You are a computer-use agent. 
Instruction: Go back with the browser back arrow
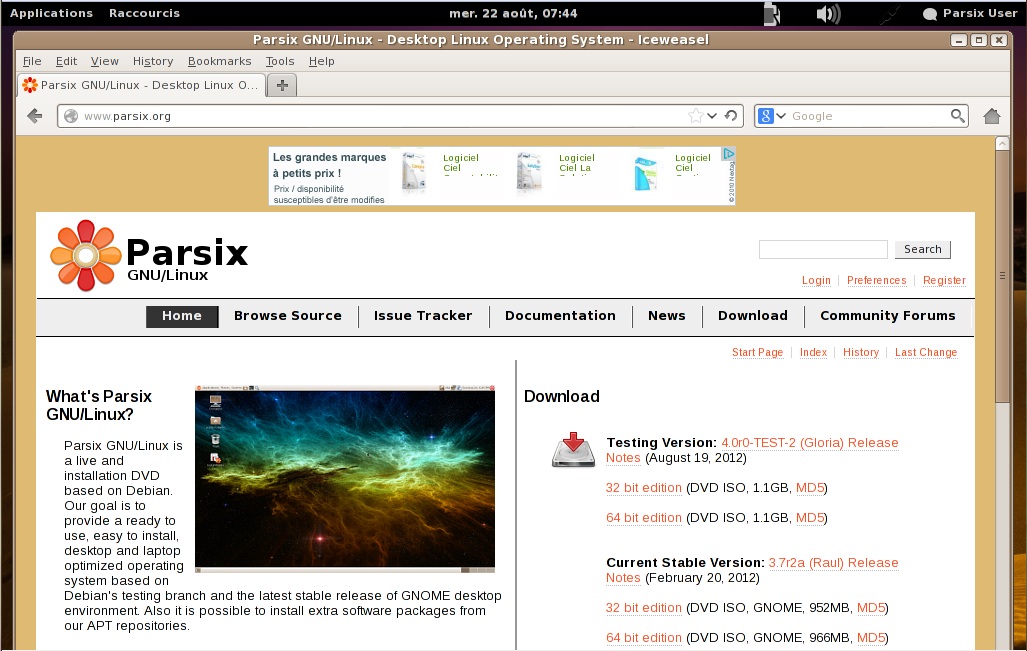tap(35, 116)
